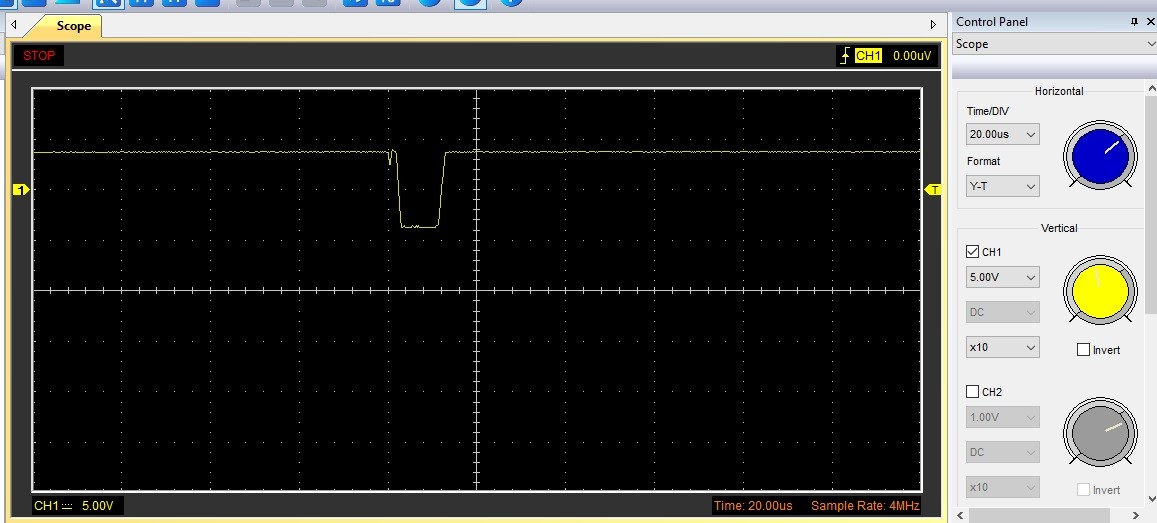Click the red STOP status indicator
Screen dimensions: 1157x523
tap(40, 55)
